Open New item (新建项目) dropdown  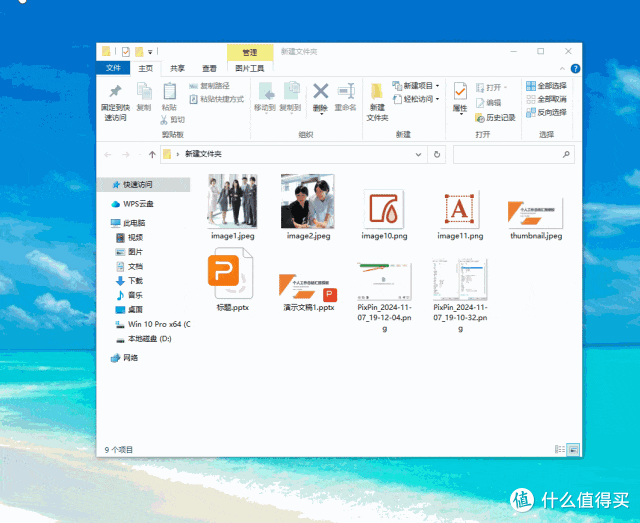pos(416,86)
